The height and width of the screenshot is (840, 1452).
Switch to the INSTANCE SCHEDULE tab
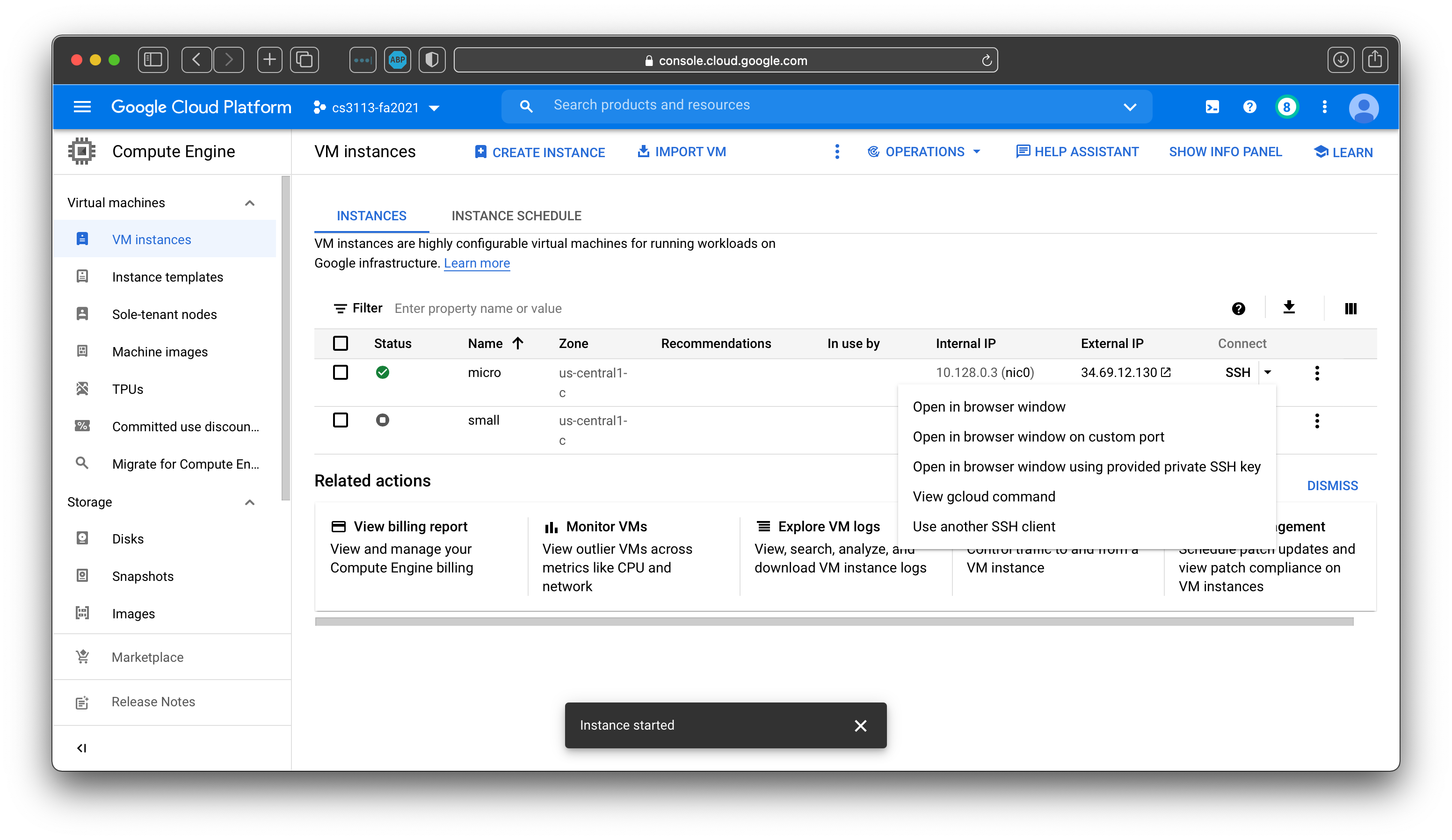pos(515,216)
